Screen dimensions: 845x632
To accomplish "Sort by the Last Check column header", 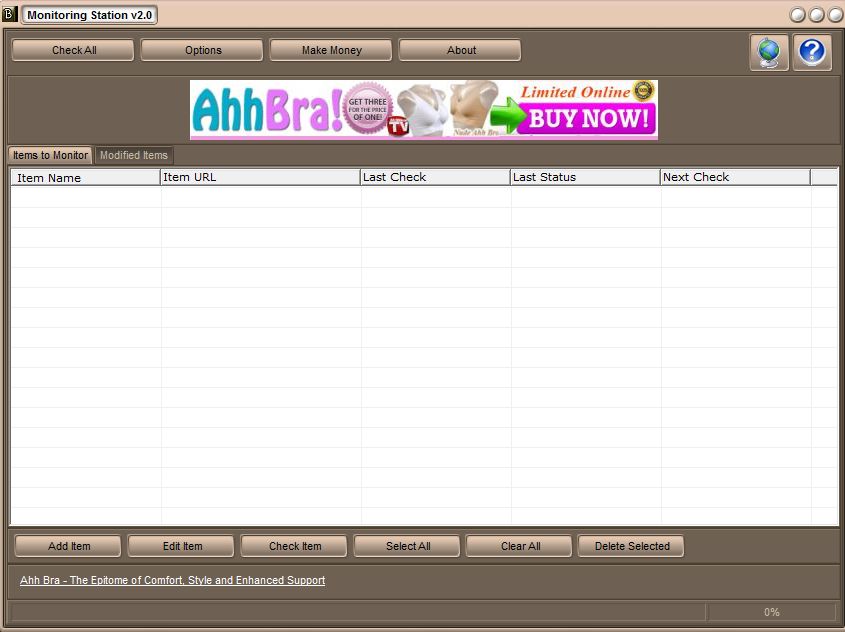I will tap(435, 177).
